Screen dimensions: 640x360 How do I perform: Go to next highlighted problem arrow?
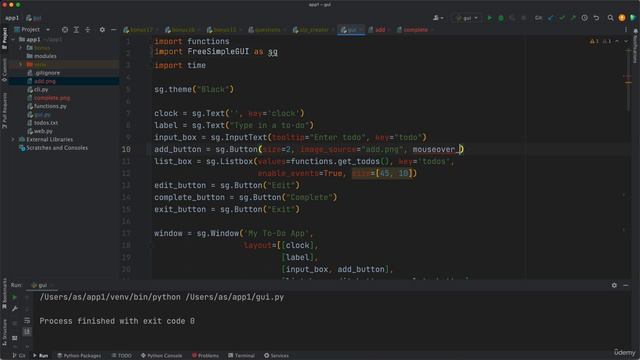pos(626,41)
